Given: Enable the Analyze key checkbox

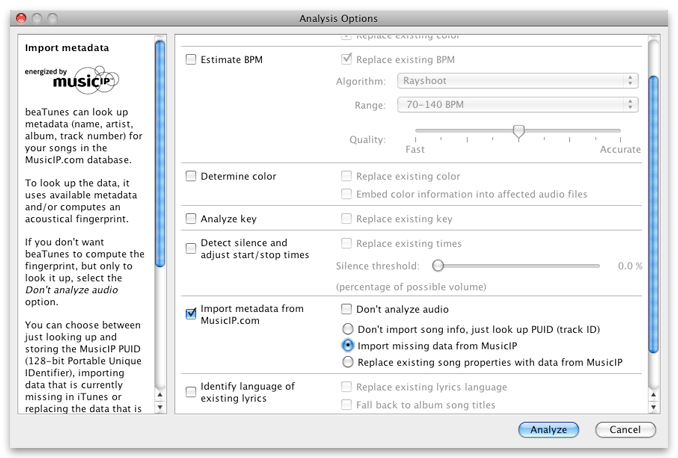Looking at the screenshot, I should (x=191, y=218).
